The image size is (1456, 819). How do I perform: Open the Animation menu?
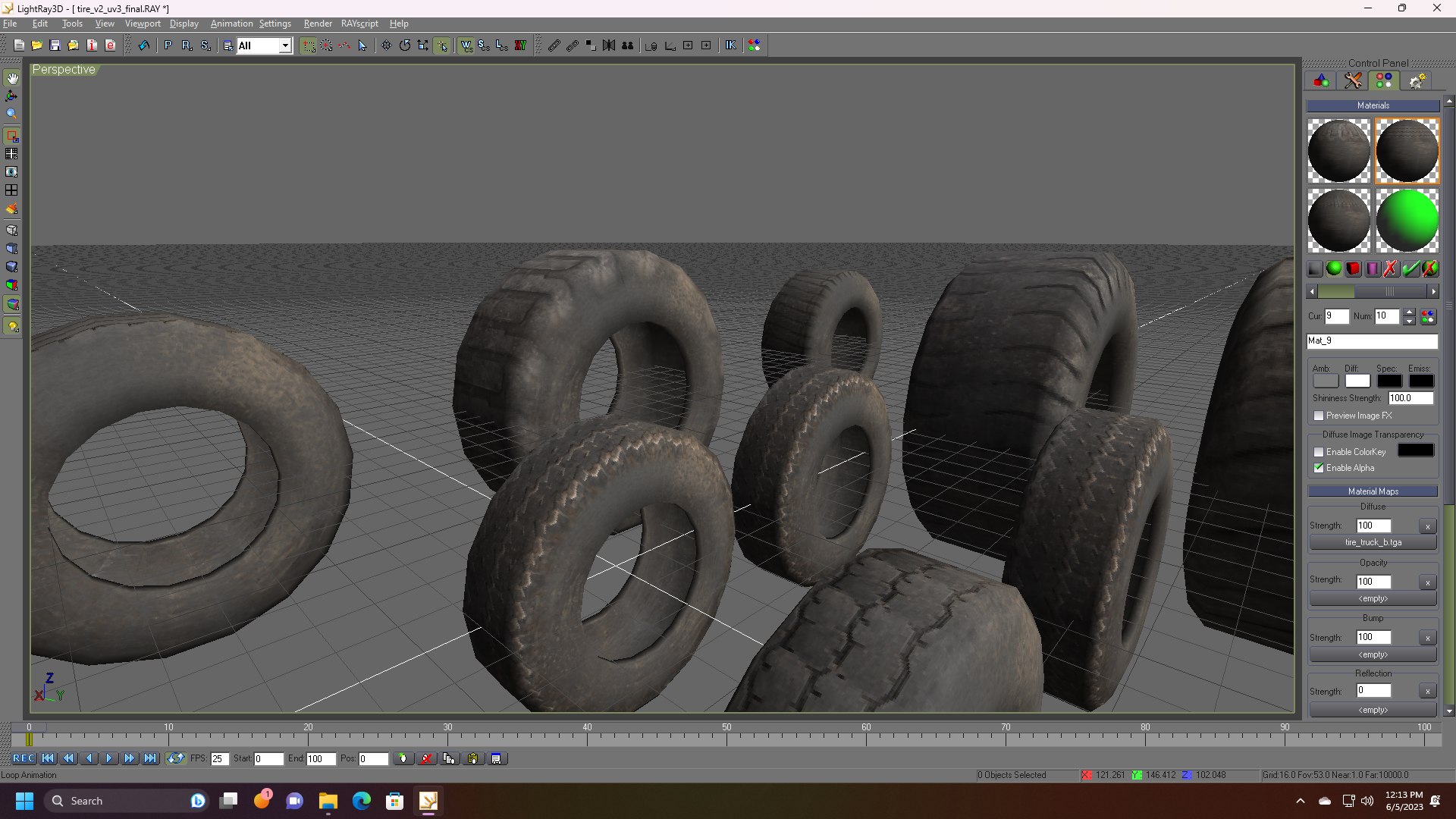(x=231, y=24)
